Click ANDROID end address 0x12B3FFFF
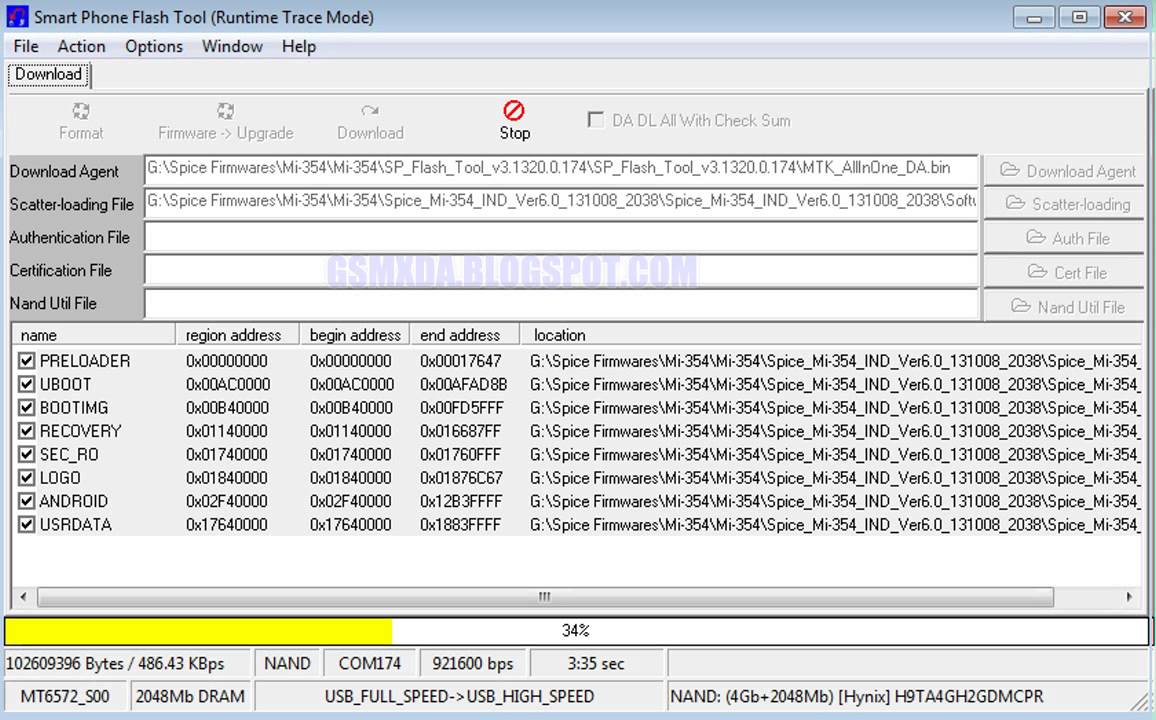This screenshot has height=720, width=1156. [x=462, y=501]
